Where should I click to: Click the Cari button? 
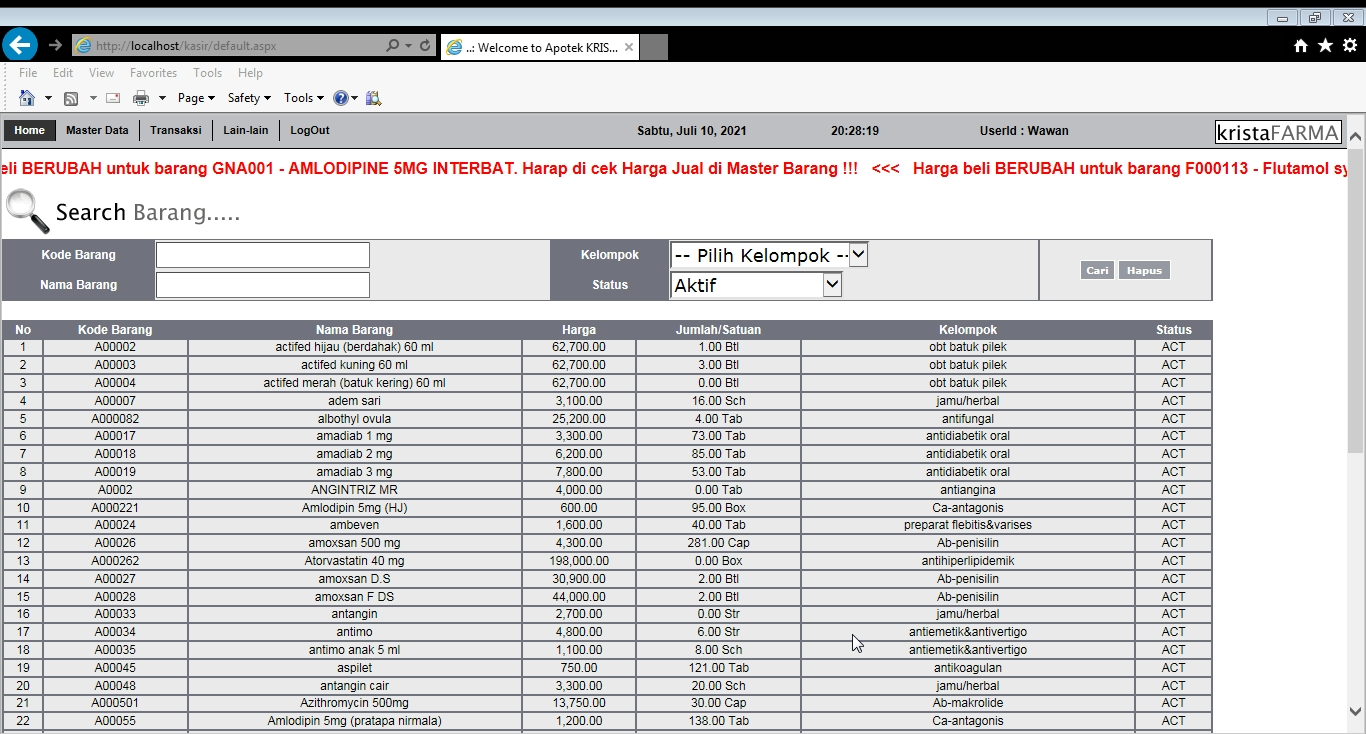coord(1097,270)
